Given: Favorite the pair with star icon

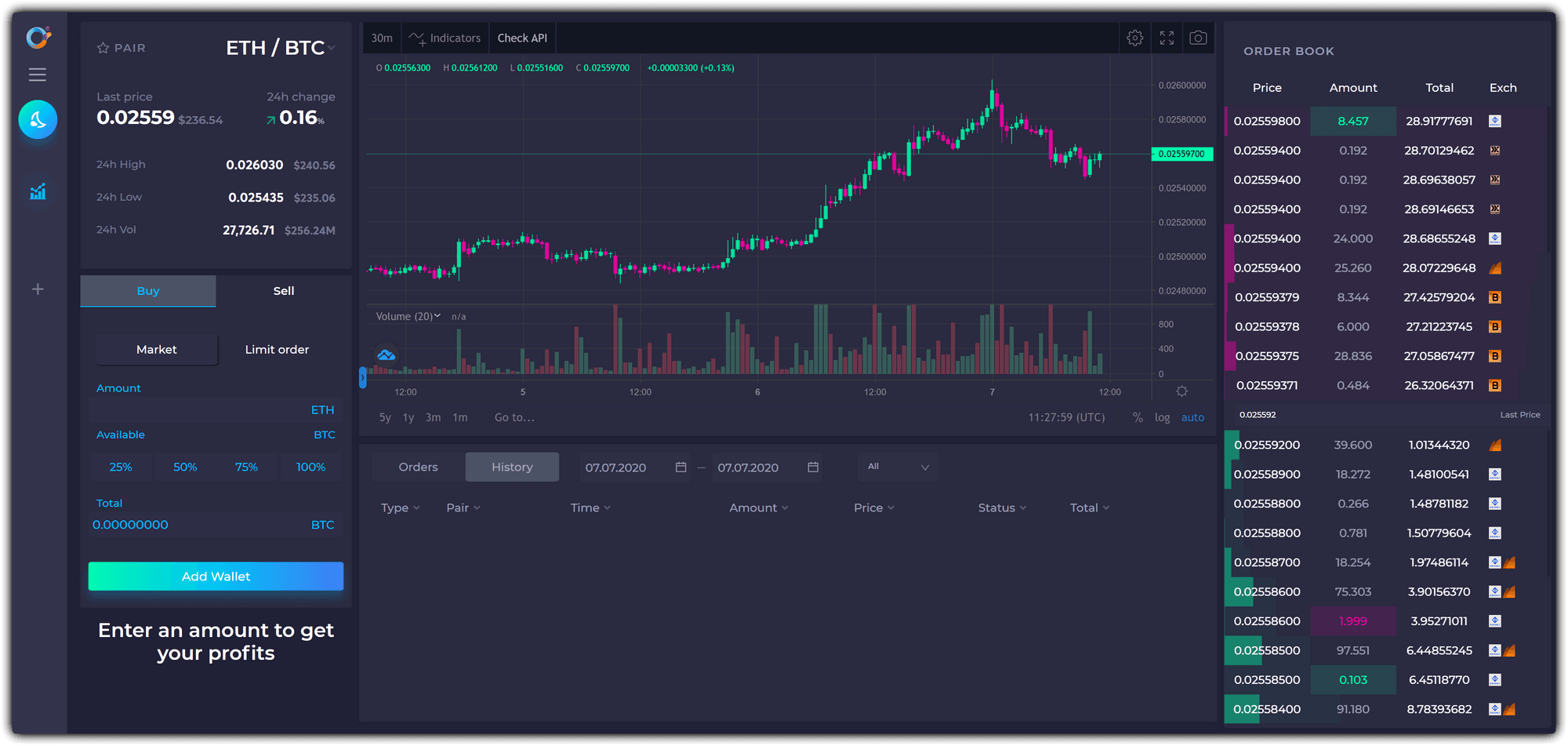Looking at the screenshot, I should point(103,48).
